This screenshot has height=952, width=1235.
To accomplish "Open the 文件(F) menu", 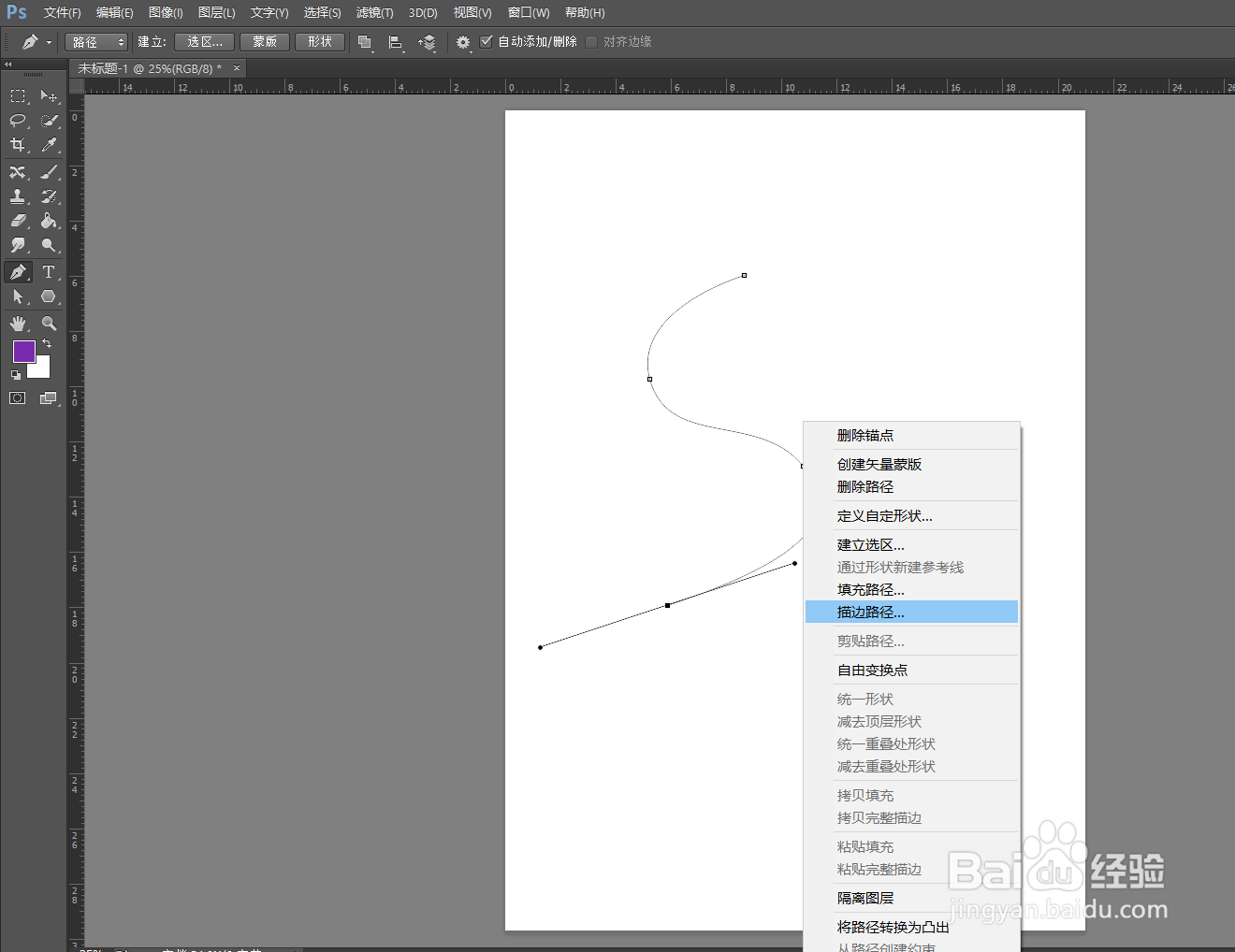I will coord(63,13).
